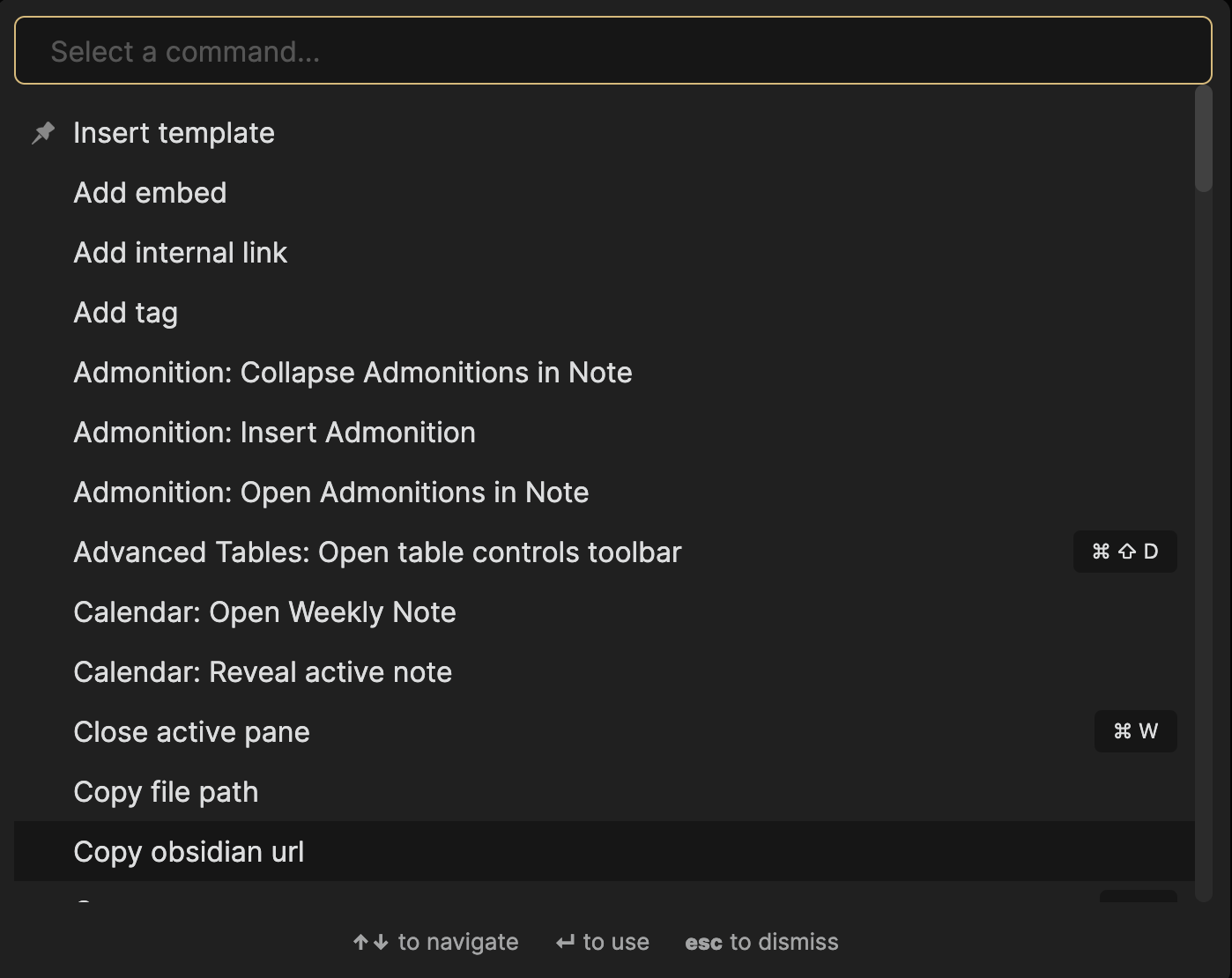Select the Add embed command
This screenshot has height=978, width=1232.
coord(605,193)
